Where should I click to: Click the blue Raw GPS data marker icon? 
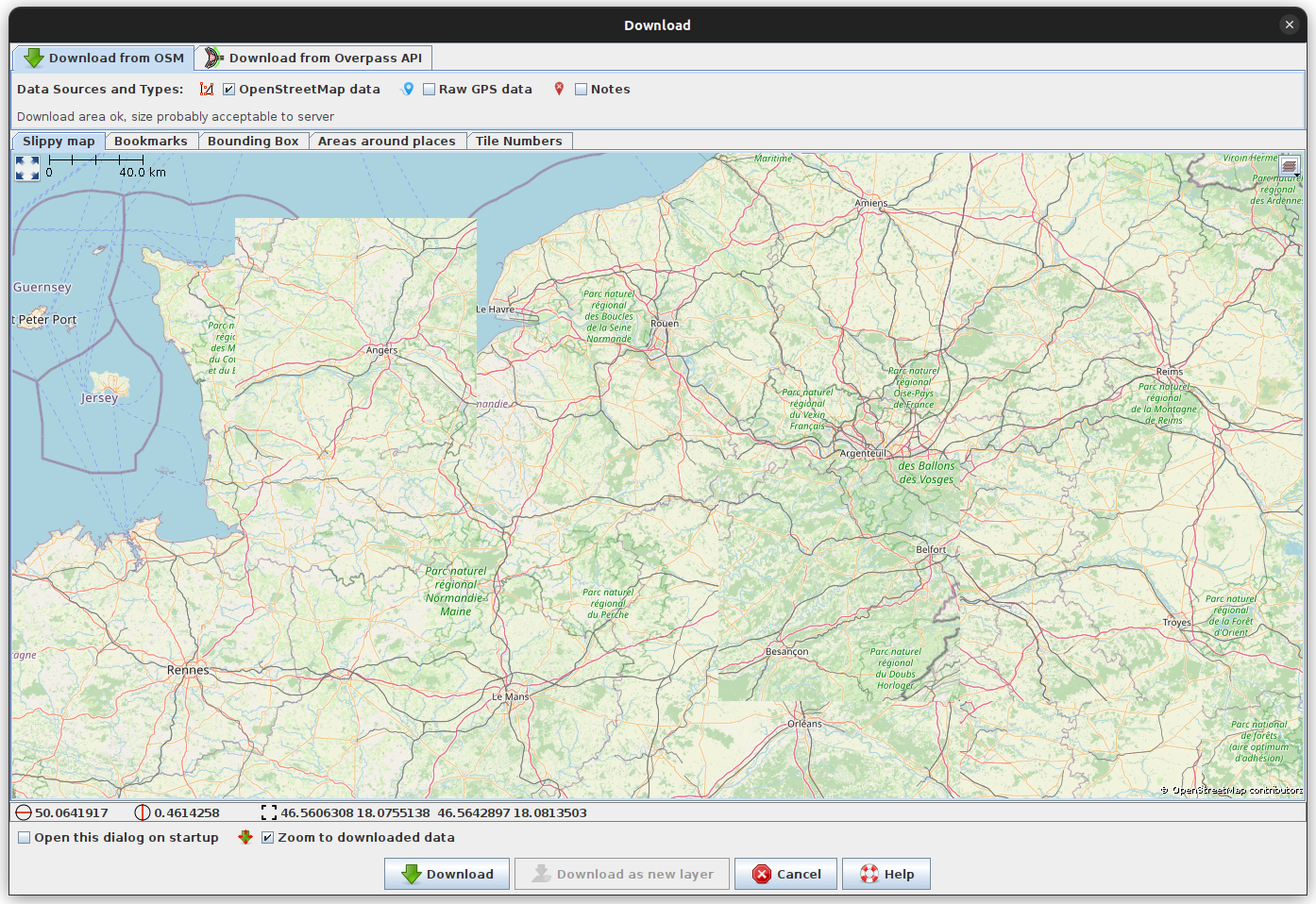click(408, 89)
